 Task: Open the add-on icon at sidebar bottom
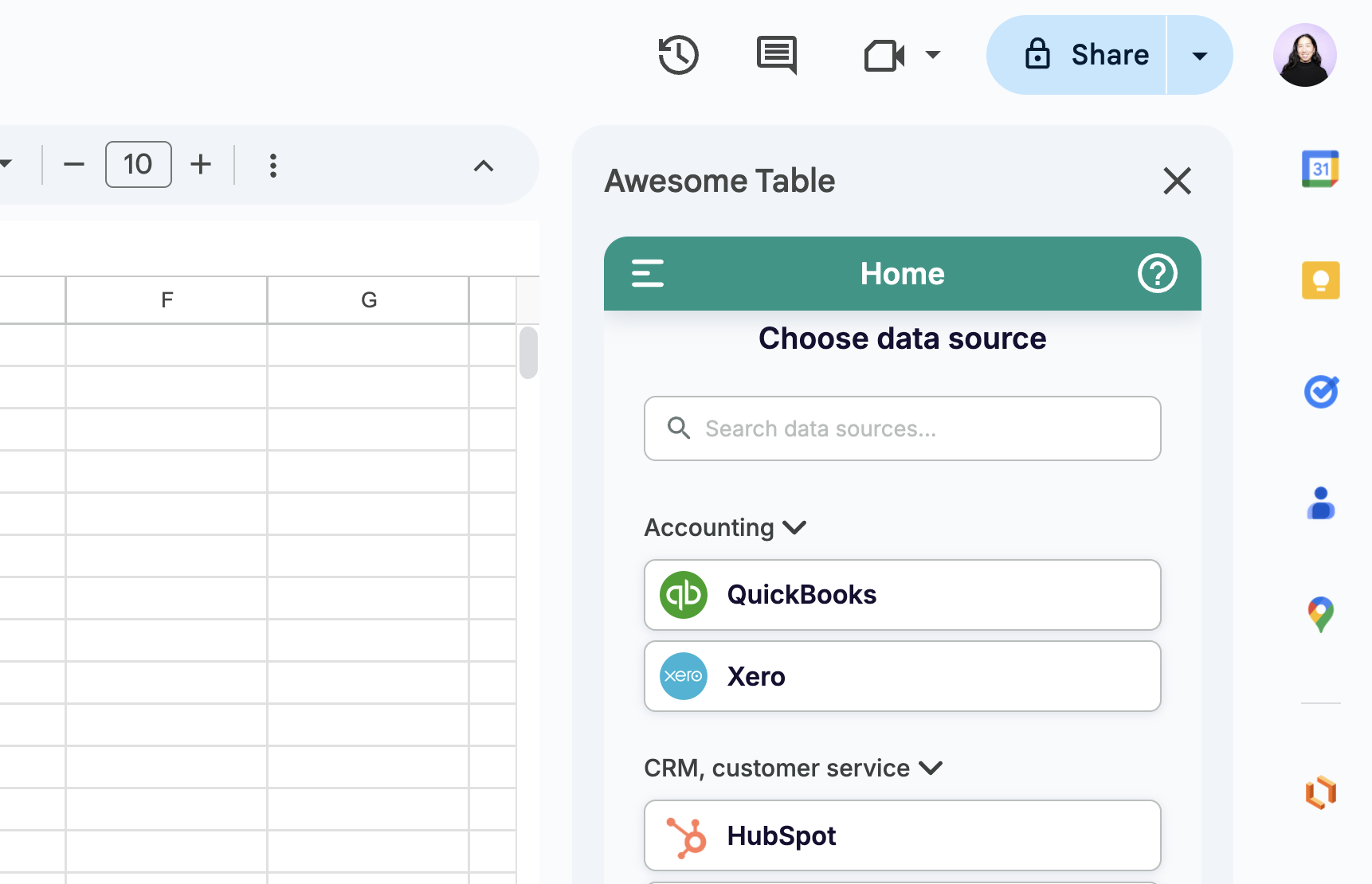coord(1319,792)
